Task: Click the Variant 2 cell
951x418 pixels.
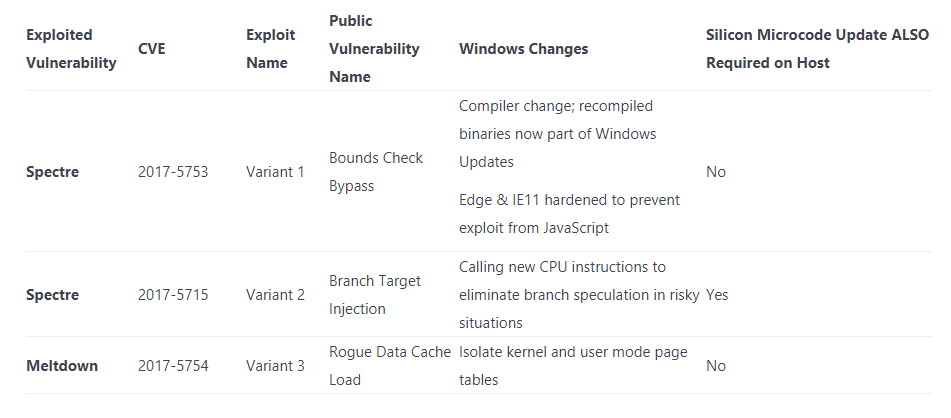Action: [275, 295]
